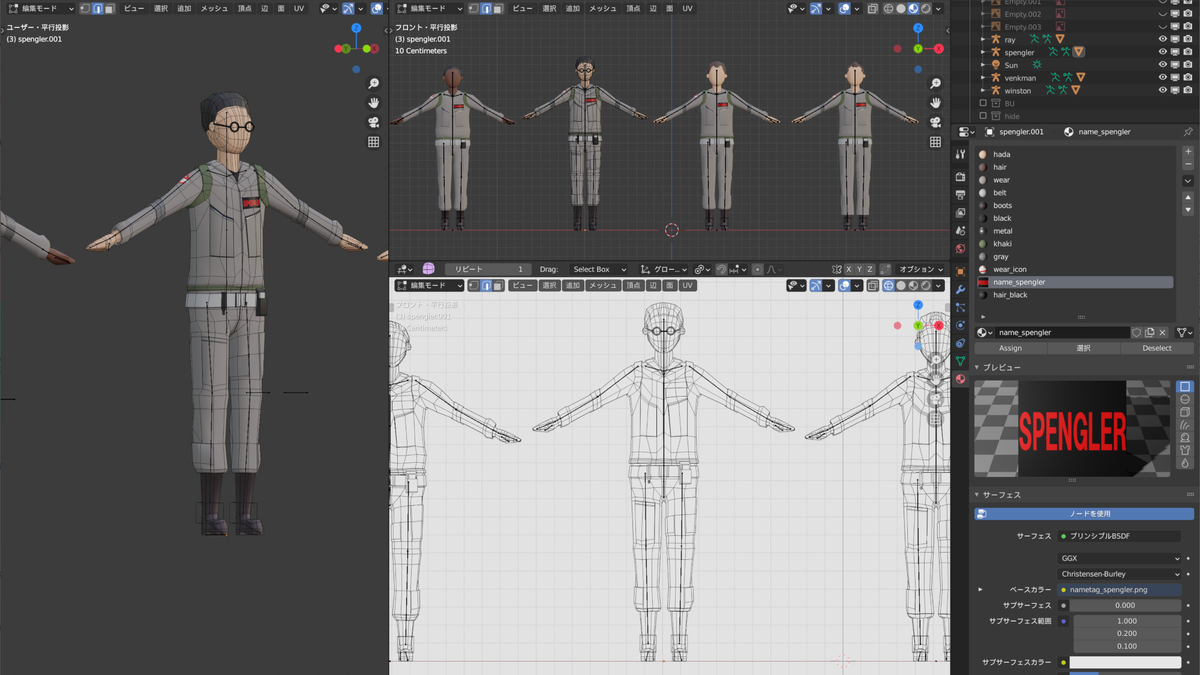Select flat plane preview shape icon

[1185, 387]
